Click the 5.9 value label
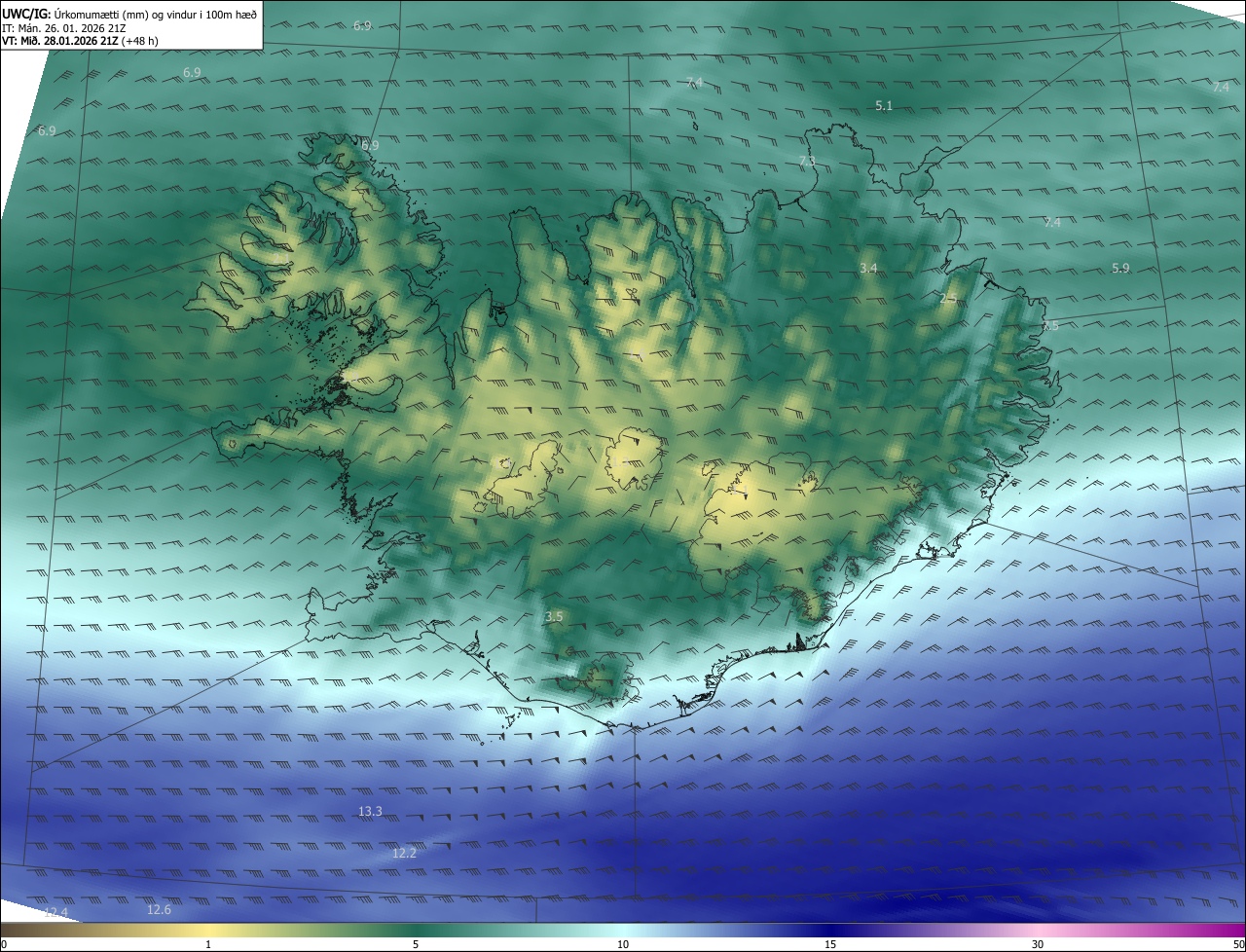The height and width of the screenshot is (952, 1246). tap(1120, 268)
